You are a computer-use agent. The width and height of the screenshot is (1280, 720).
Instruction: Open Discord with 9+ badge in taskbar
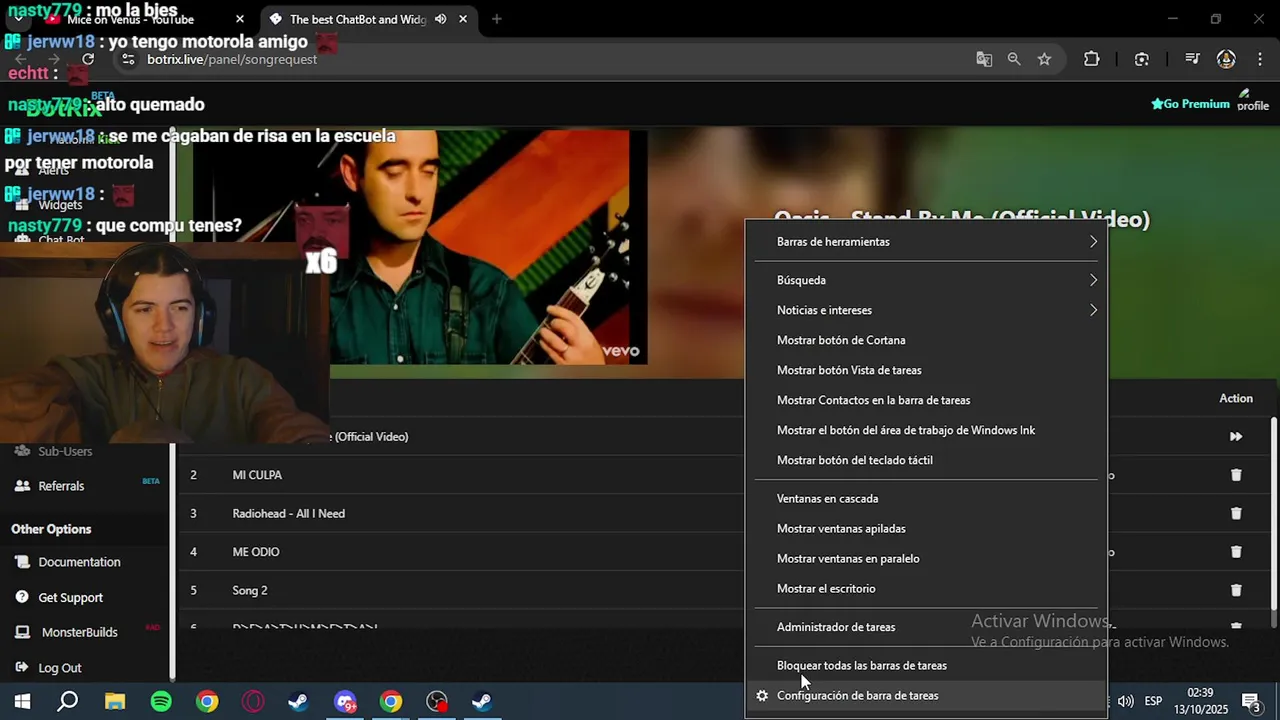click(x=345, y=702)
